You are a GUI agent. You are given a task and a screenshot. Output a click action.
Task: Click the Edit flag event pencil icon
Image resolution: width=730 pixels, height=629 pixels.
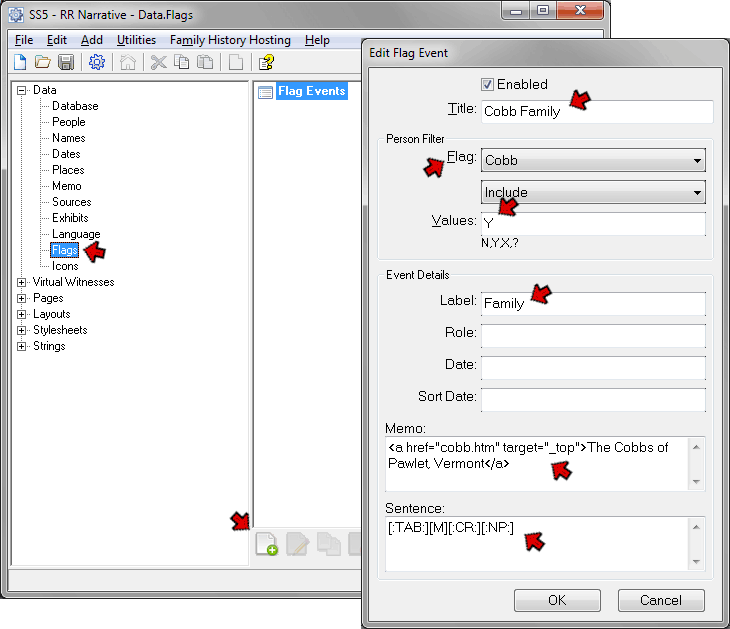tap(297, 544)
